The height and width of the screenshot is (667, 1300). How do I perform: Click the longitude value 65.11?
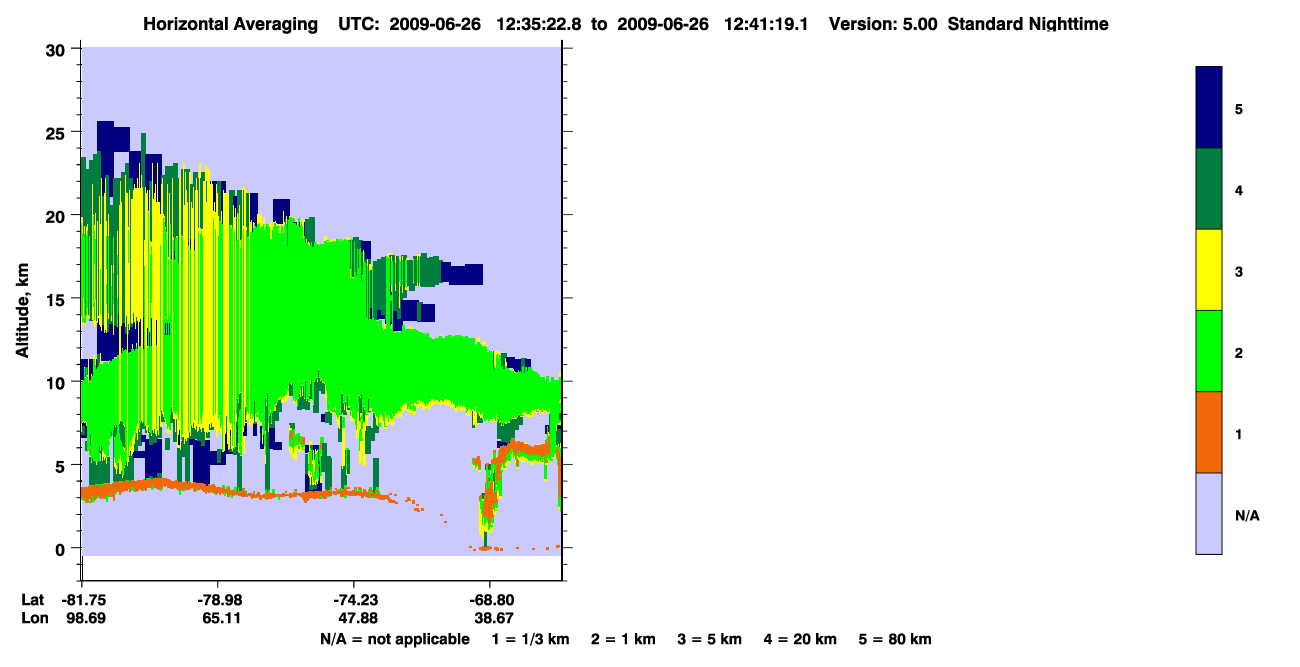click(x=221, y=619)
